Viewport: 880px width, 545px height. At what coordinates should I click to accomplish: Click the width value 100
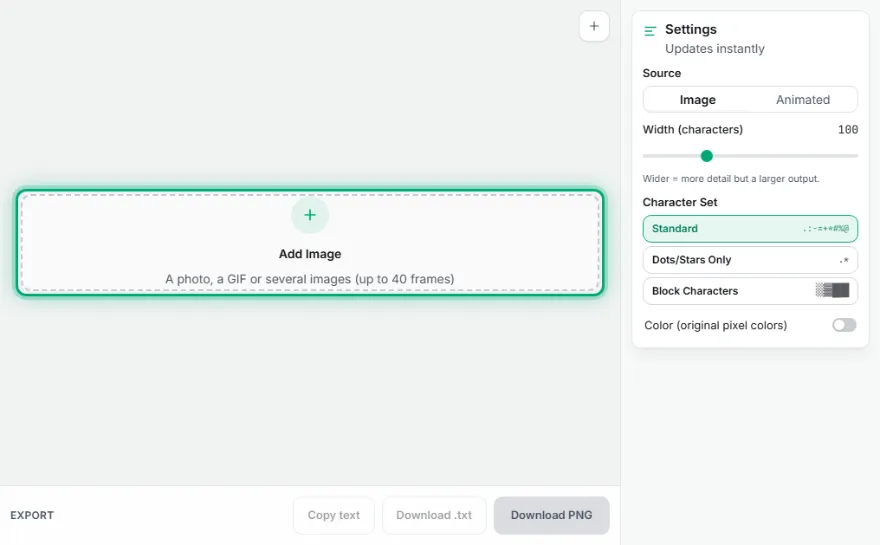point(847,130)
